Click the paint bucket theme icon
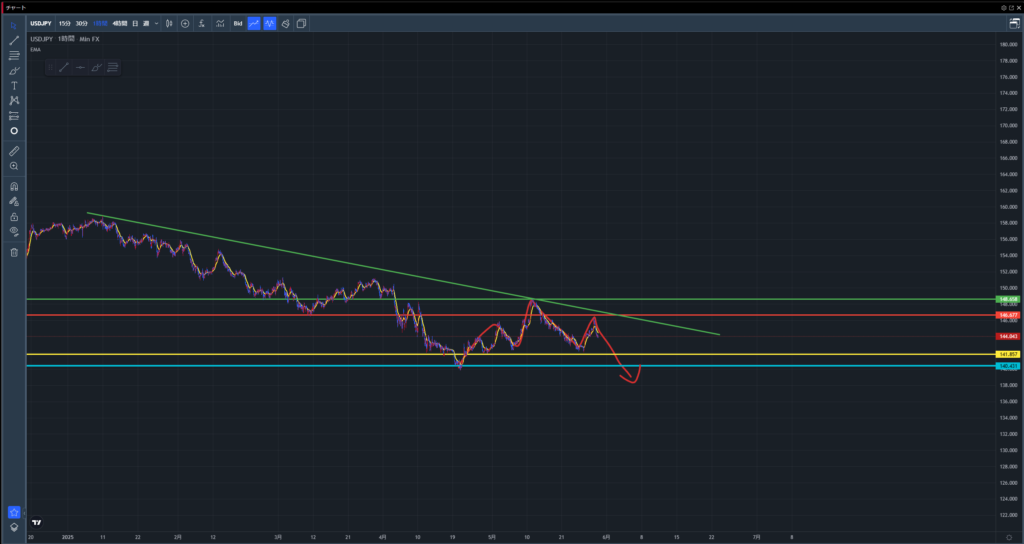 (285, 24)
